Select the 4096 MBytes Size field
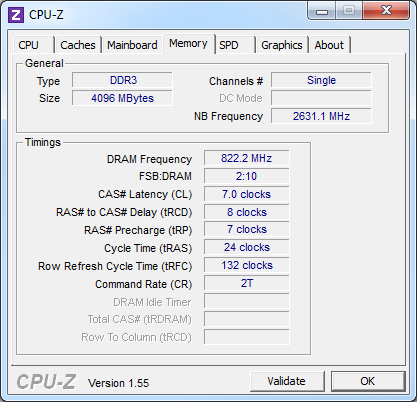417x402 pixels. (x=122, y=98)
